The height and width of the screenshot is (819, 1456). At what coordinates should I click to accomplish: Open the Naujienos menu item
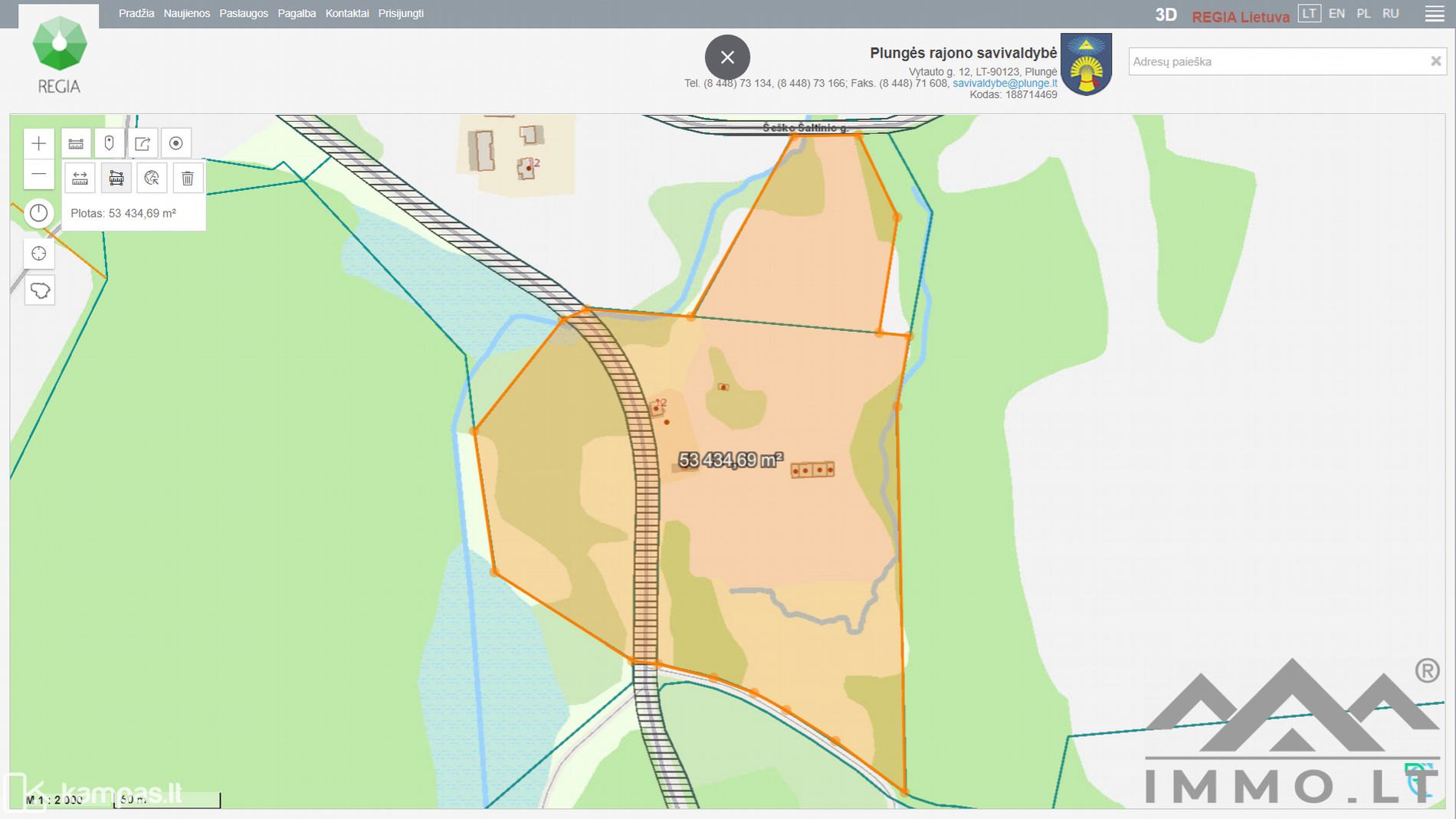tap(186, 14)
